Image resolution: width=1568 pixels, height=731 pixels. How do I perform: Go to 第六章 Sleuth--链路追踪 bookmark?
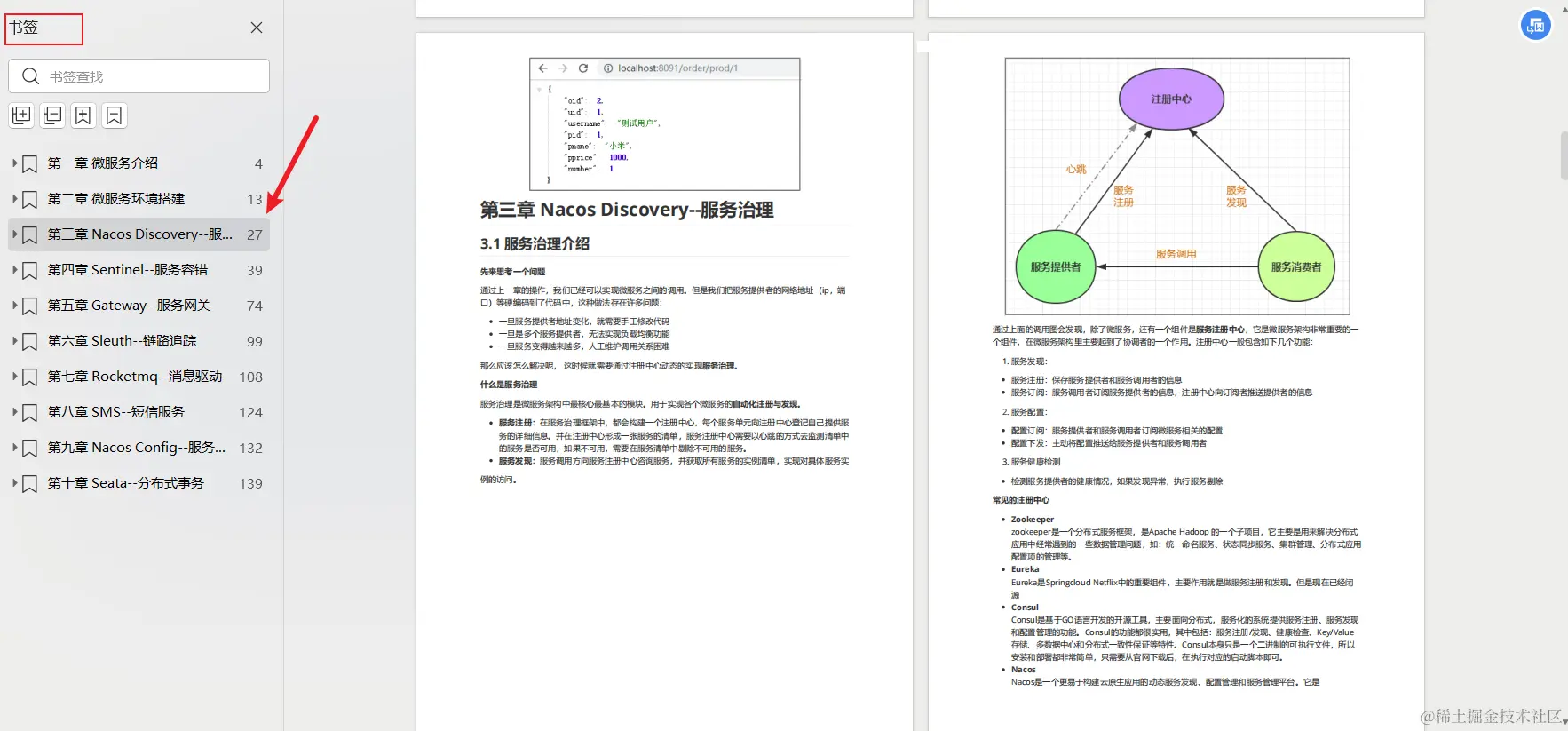(123, 340)
